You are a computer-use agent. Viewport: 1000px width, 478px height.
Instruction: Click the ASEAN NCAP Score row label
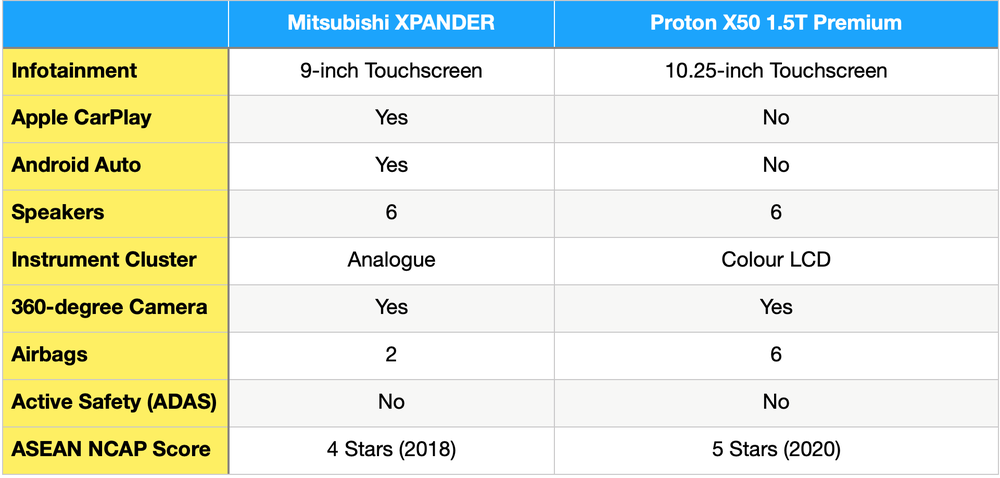(111, 449)
